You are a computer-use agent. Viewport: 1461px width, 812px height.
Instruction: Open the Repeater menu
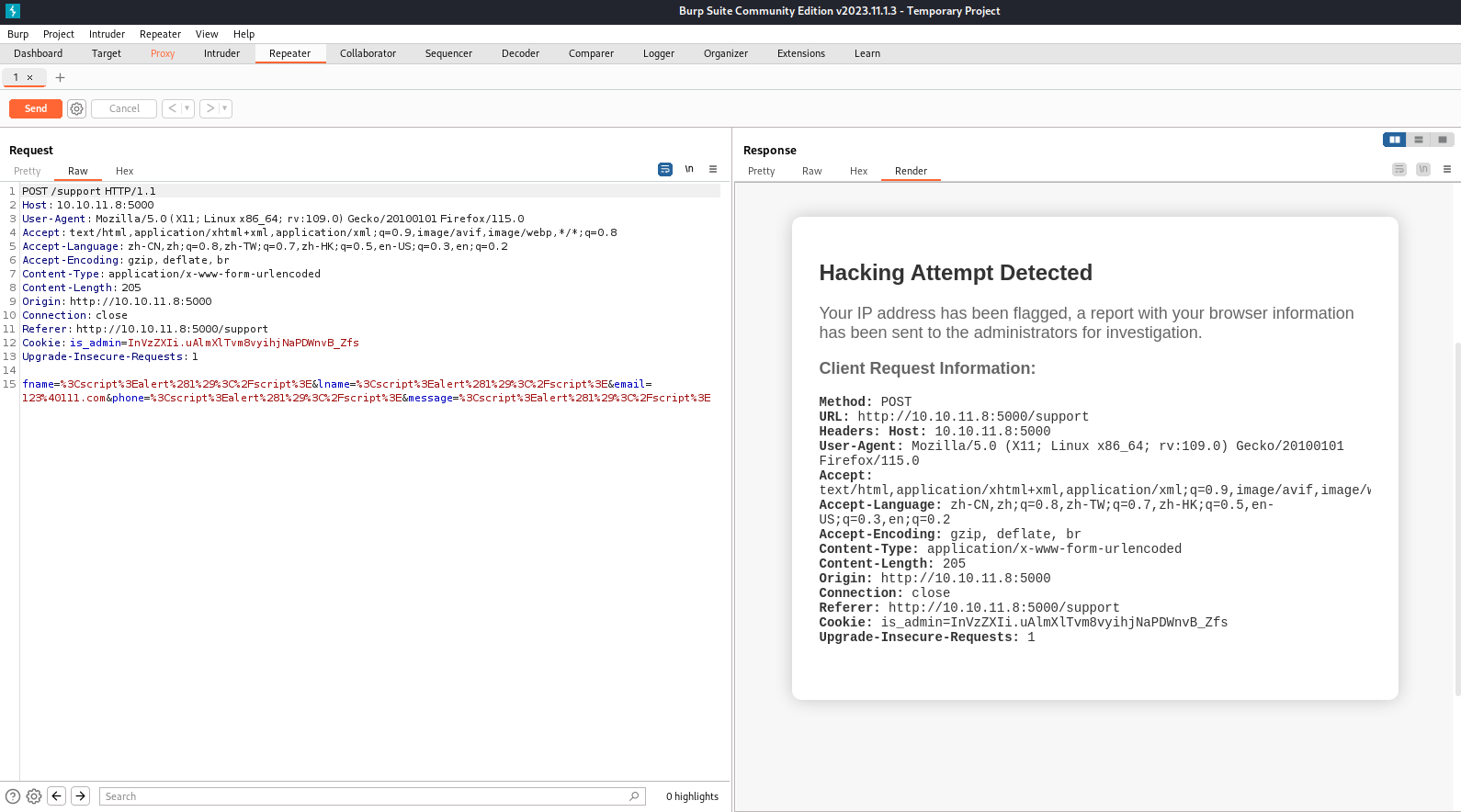160,34
